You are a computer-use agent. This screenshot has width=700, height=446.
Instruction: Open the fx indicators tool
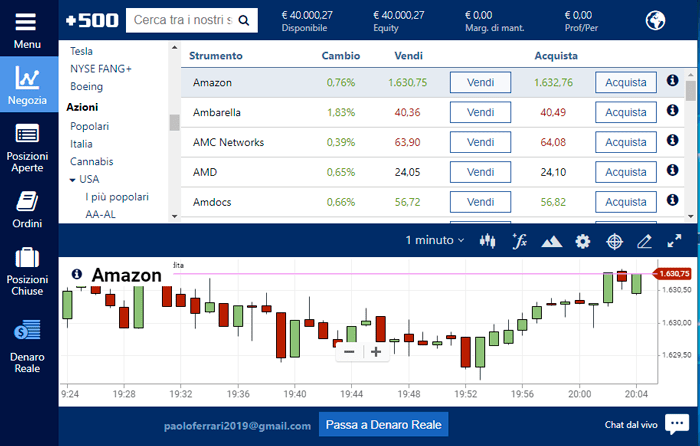[x=519, y=241]
